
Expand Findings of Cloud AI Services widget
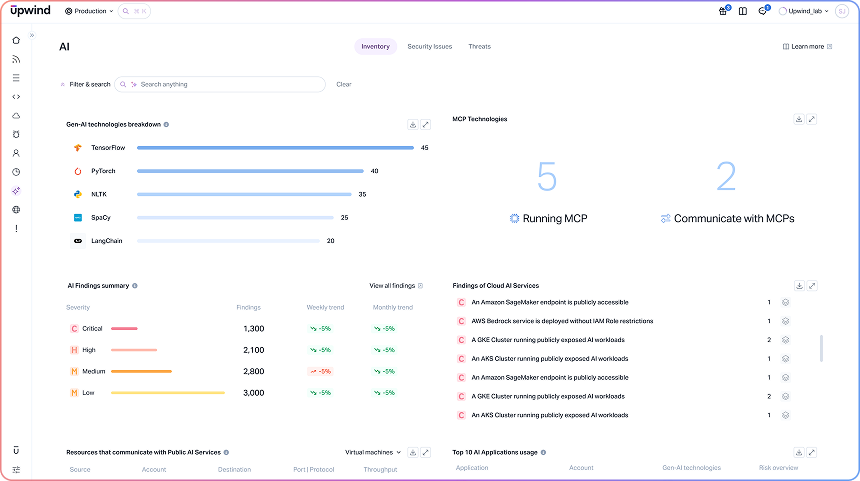[812, 286]
